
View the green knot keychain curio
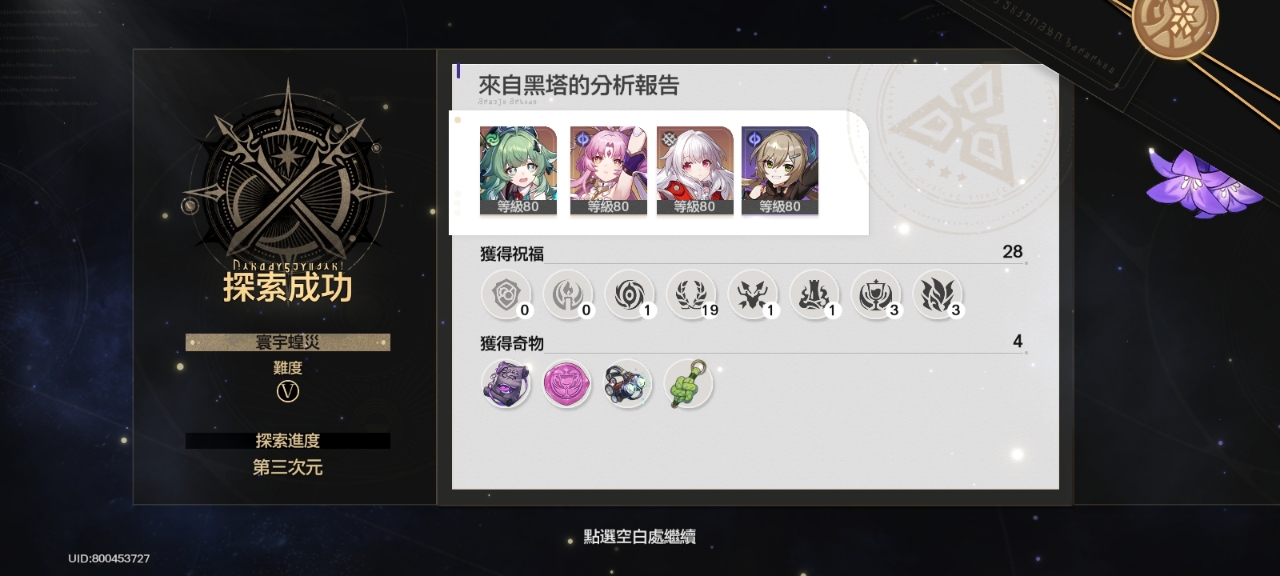(688, 384)
